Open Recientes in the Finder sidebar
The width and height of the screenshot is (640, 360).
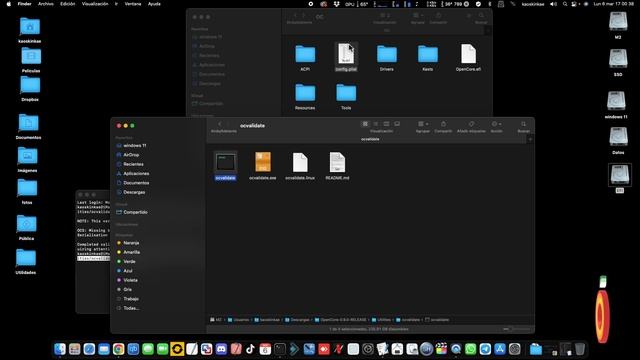pyautogui.click(x=133, y=164)
